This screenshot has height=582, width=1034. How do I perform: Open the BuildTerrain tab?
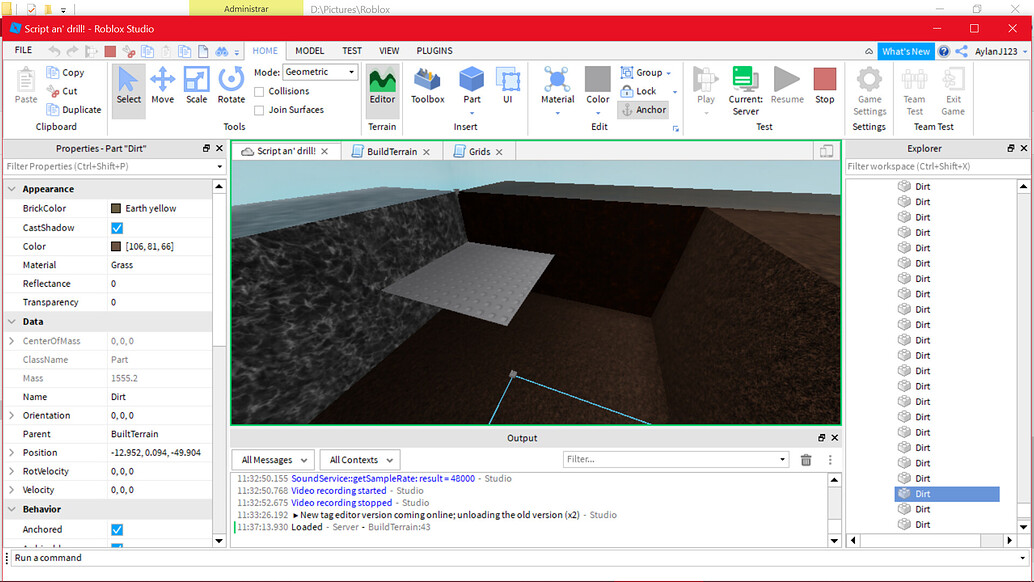[392, 151]
